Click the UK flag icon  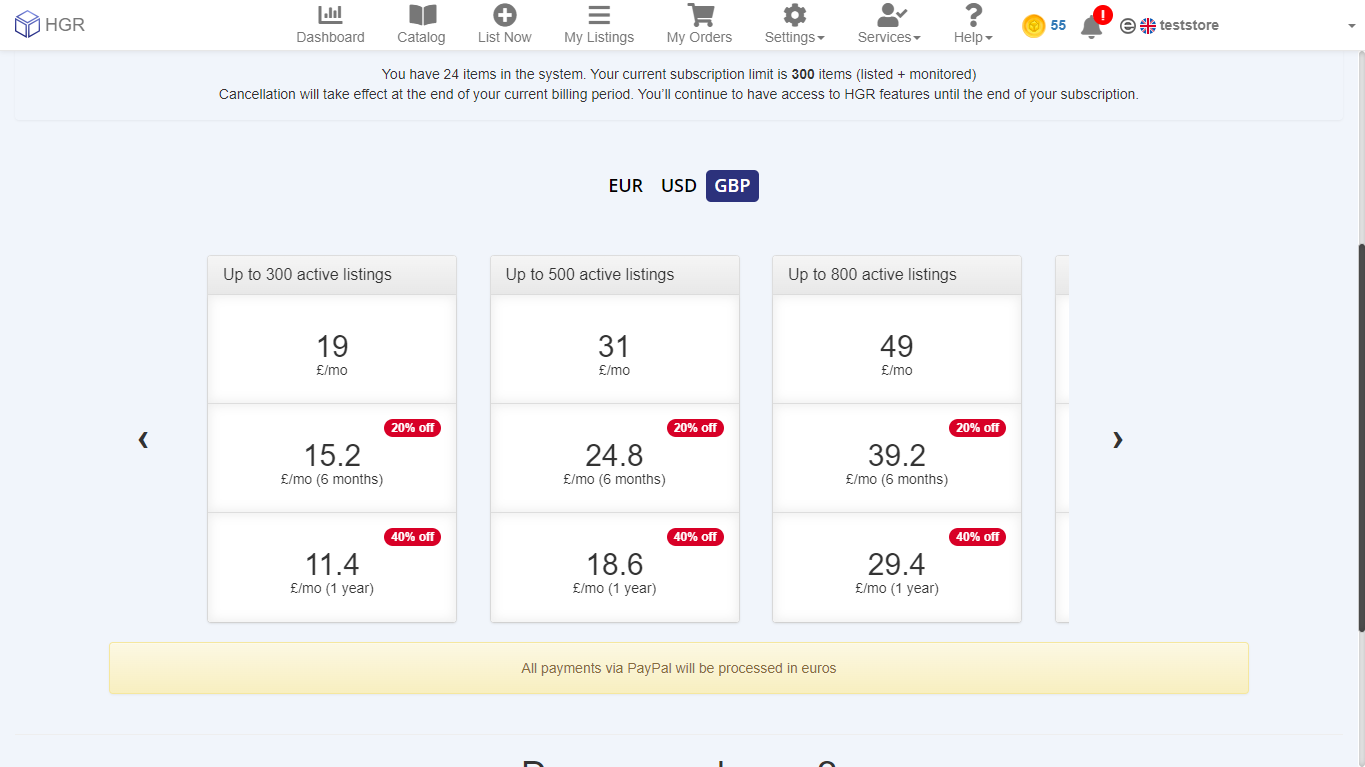tap(1148, 26)
